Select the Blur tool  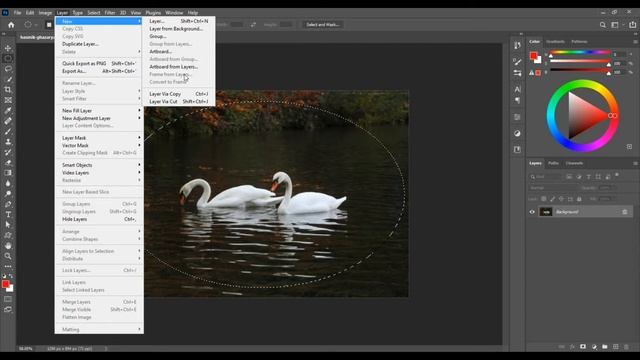pos(8,183)
